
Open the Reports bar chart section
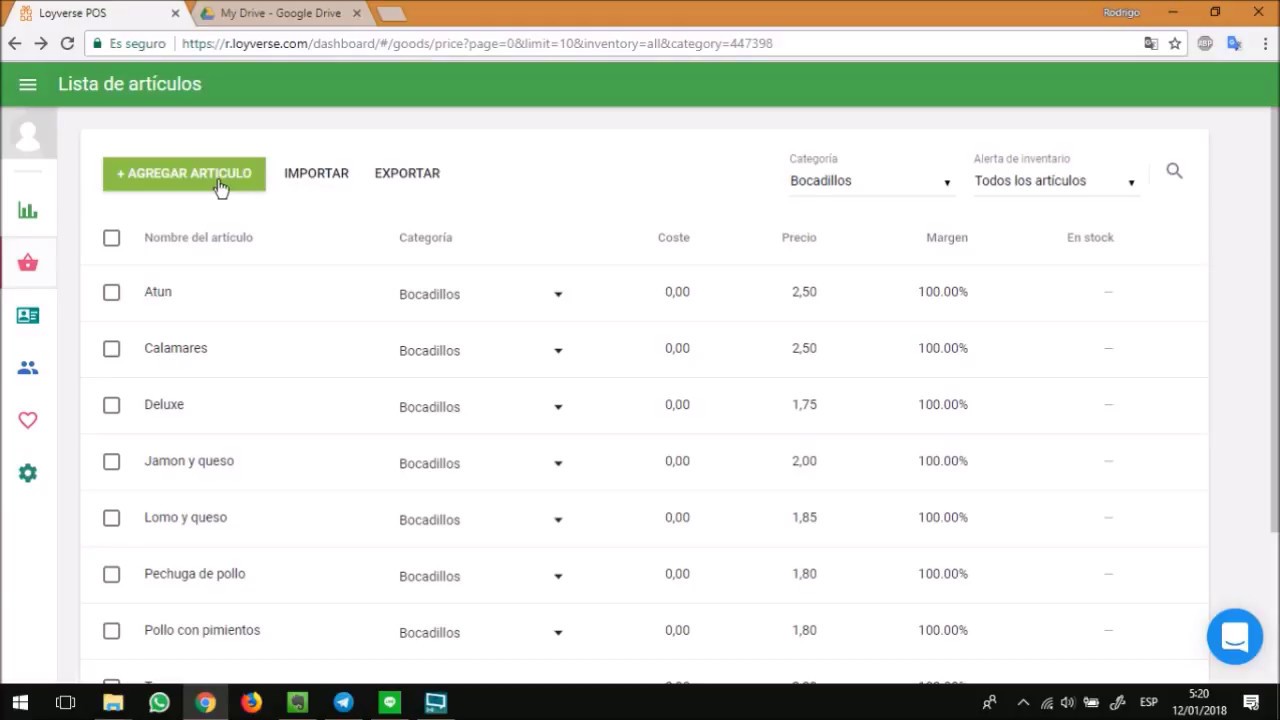(x=28, y=210)
